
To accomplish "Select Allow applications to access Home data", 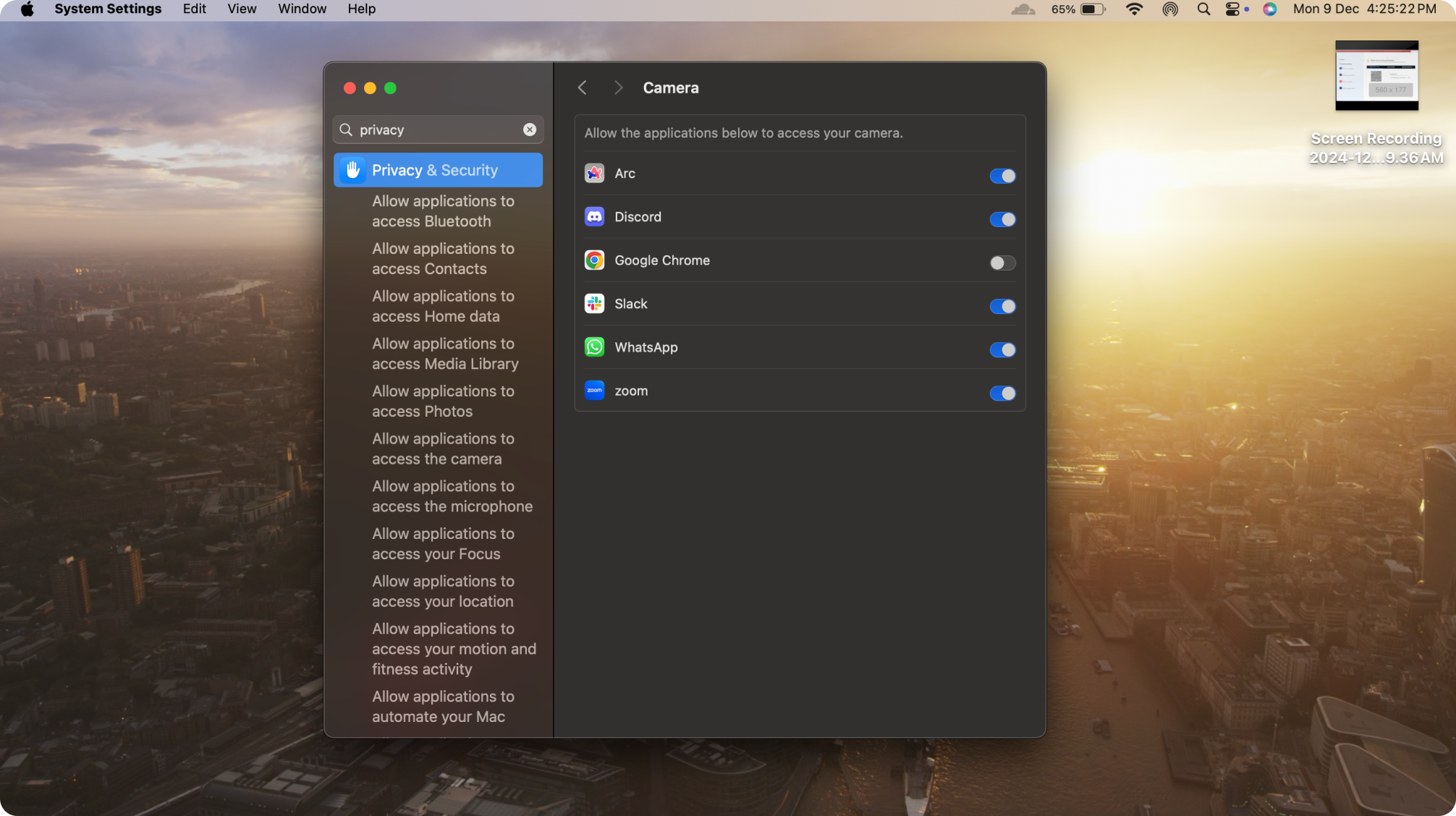I will coord(443,306).
